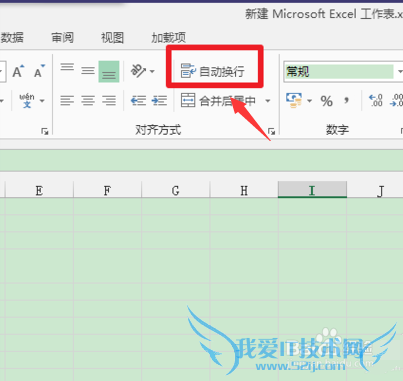
Task: Click the Wrap Text (自动换行) button
Action: point(213,71)
